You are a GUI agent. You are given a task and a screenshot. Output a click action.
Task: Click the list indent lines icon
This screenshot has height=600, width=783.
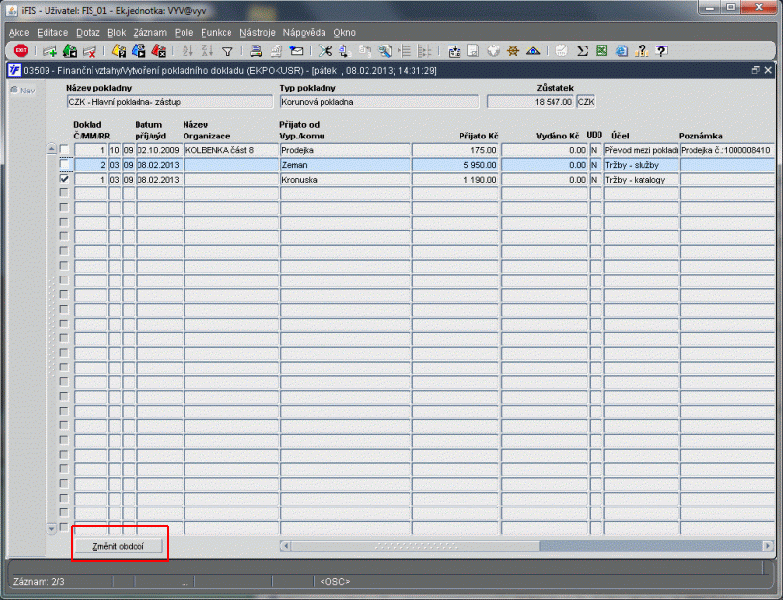click(x=404, y=51)
